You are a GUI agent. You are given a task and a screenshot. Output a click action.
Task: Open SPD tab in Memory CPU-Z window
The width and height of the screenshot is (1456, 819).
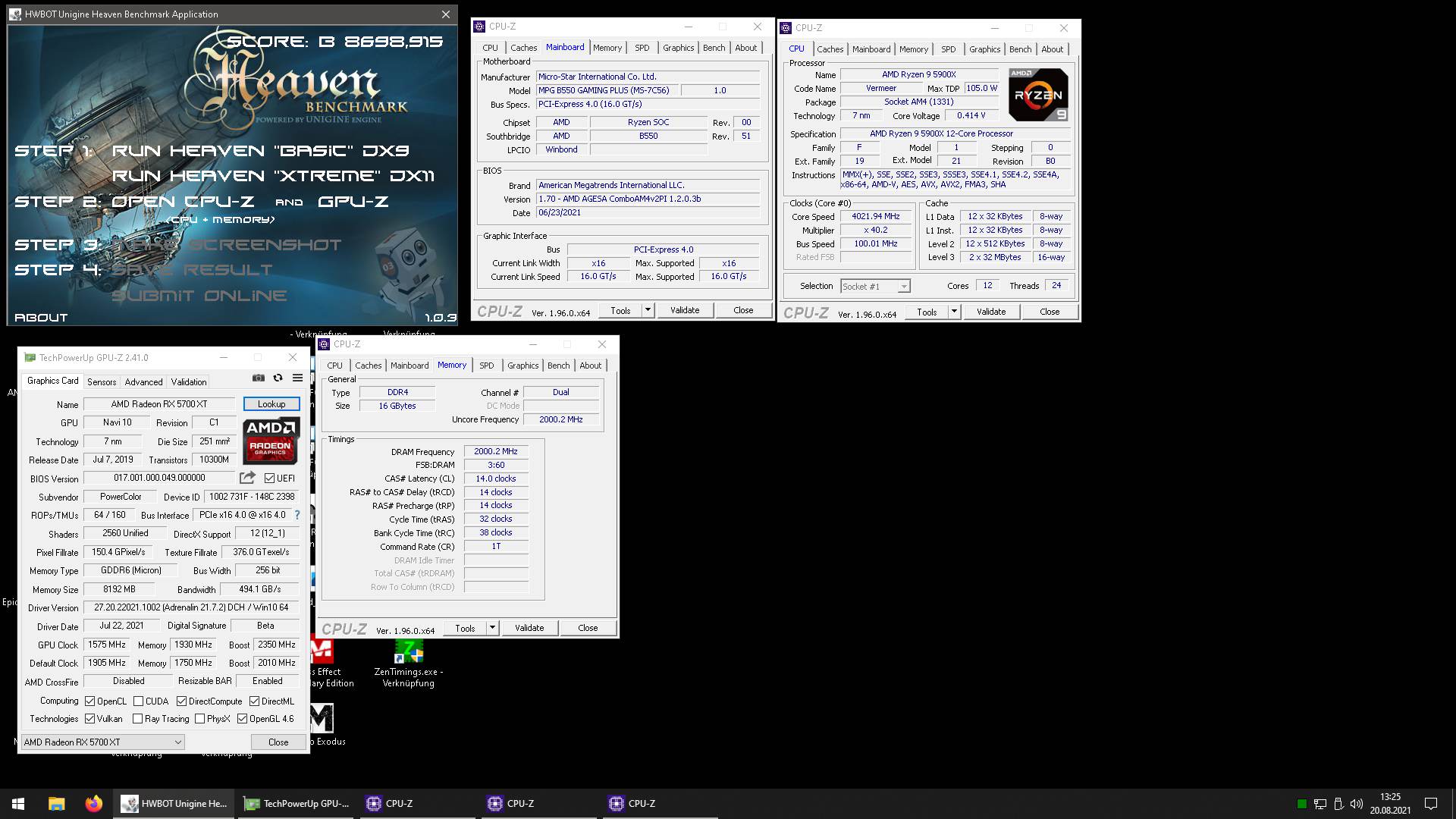(x=487, y=366)
